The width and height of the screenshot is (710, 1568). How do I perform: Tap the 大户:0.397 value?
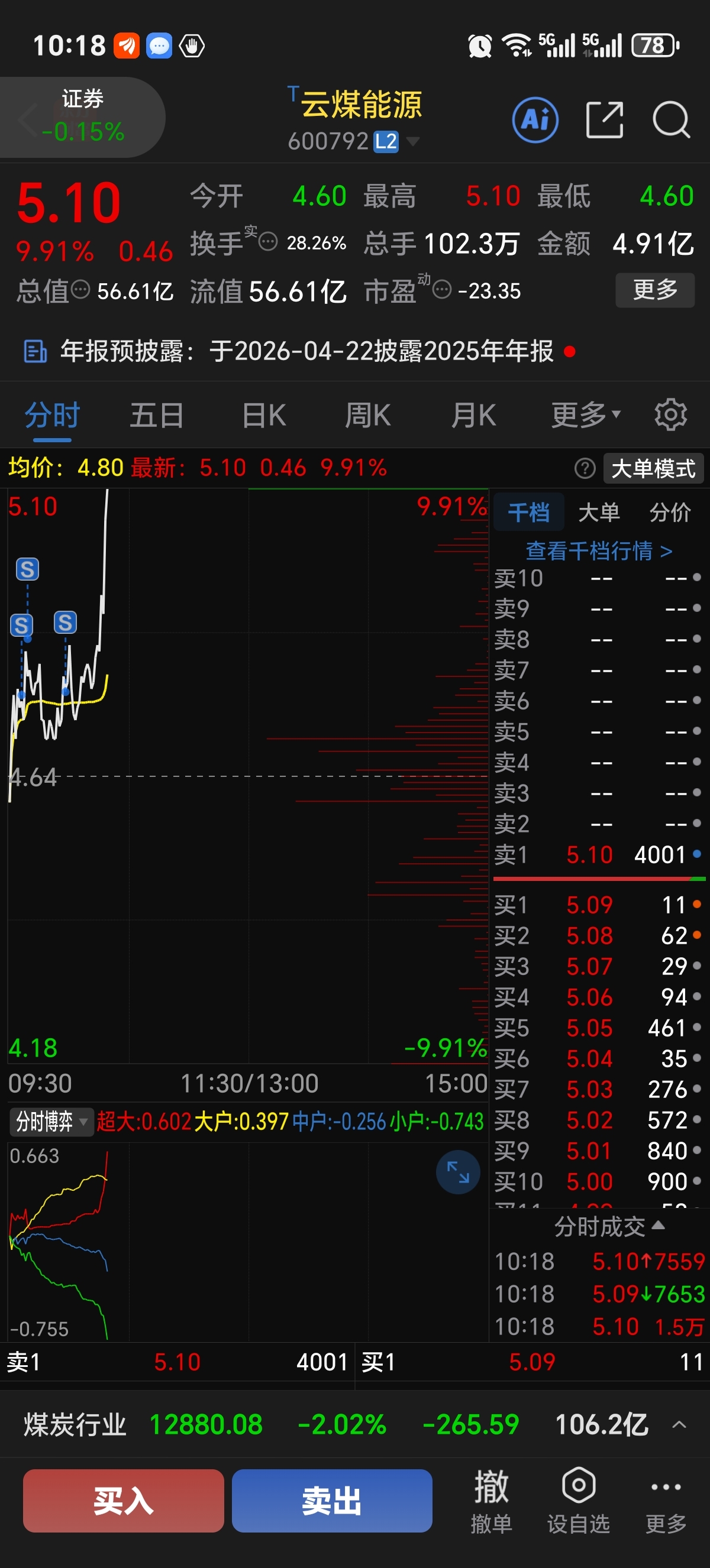tap(241, 1121)
